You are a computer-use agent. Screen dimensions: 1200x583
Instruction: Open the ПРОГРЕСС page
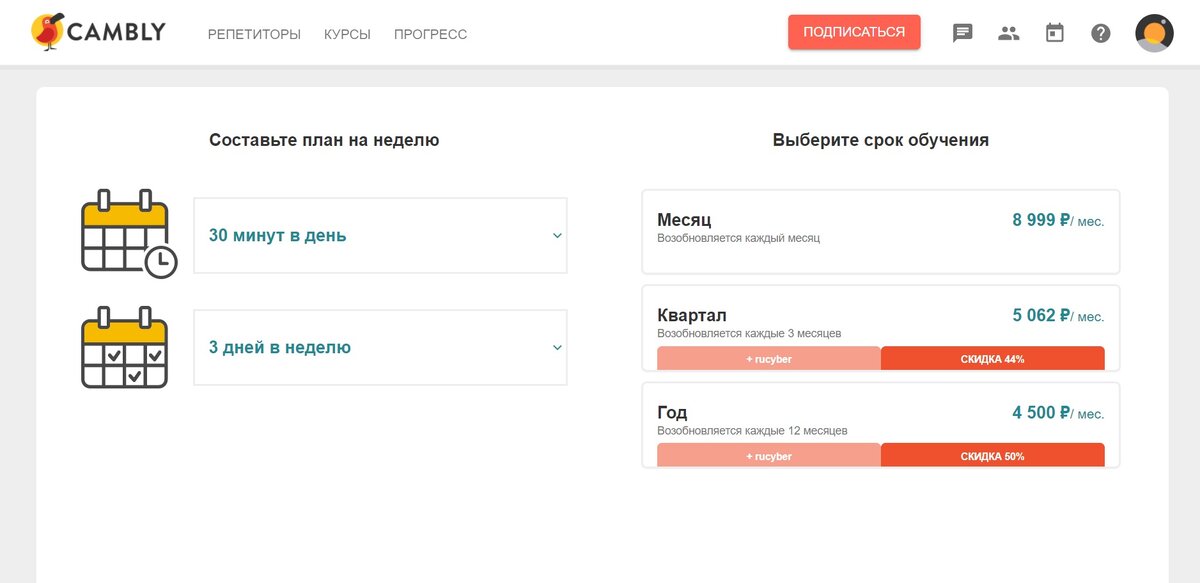click(x=430, y=34)
